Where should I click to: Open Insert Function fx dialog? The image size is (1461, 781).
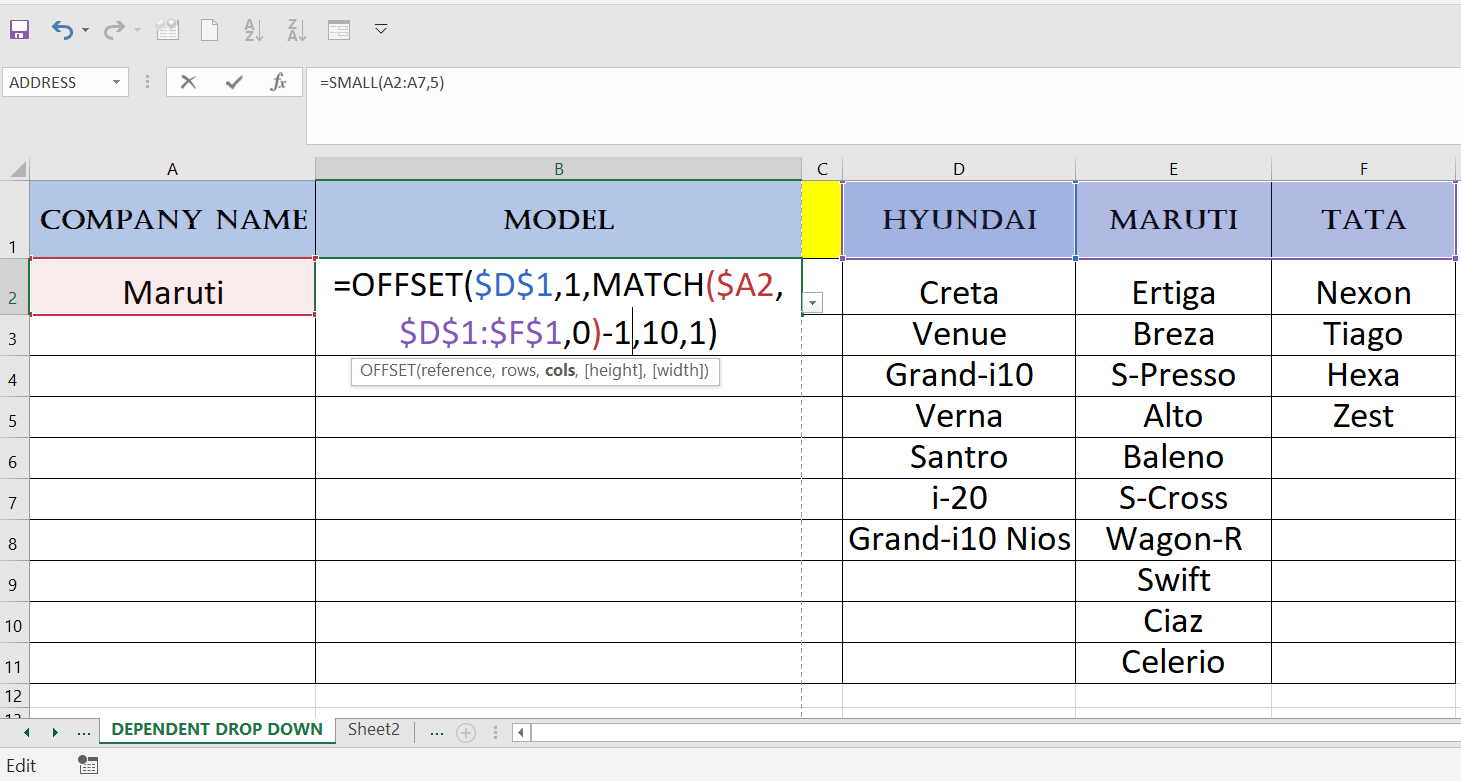coord(279,82)
